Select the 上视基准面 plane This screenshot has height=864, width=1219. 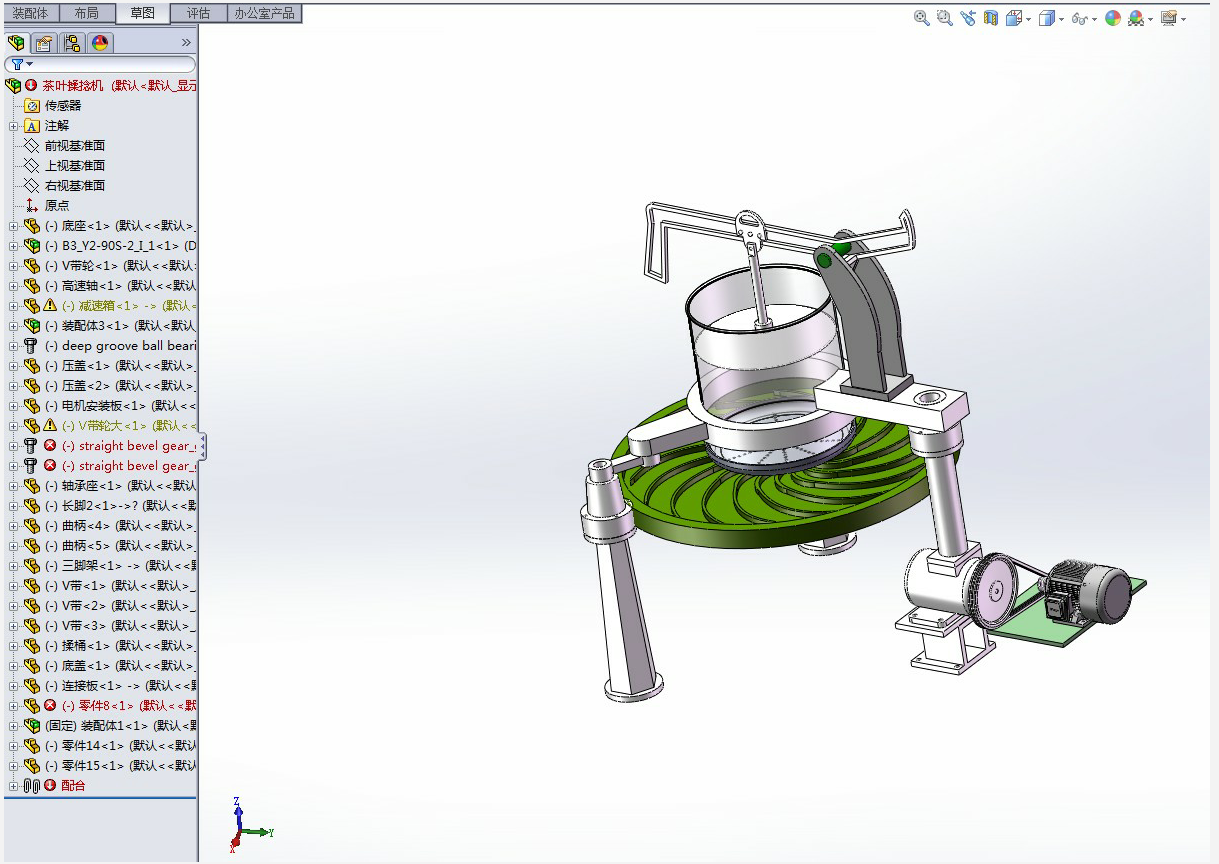click(x=75, y=166)
